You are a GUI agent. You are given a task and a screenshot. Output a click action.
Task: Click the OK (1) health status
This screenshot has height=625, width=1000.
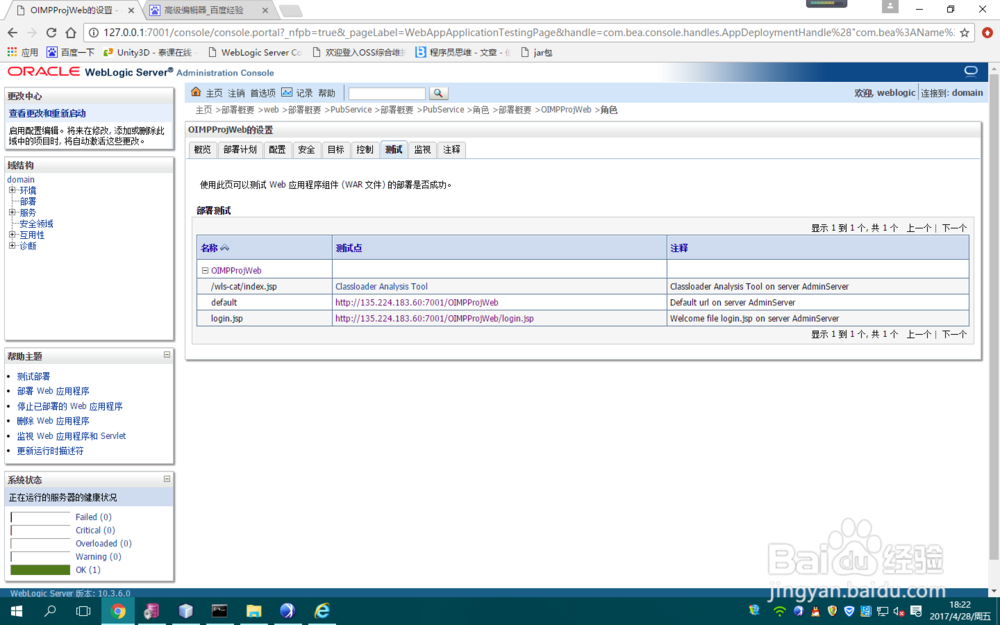[x=88, y=570]
